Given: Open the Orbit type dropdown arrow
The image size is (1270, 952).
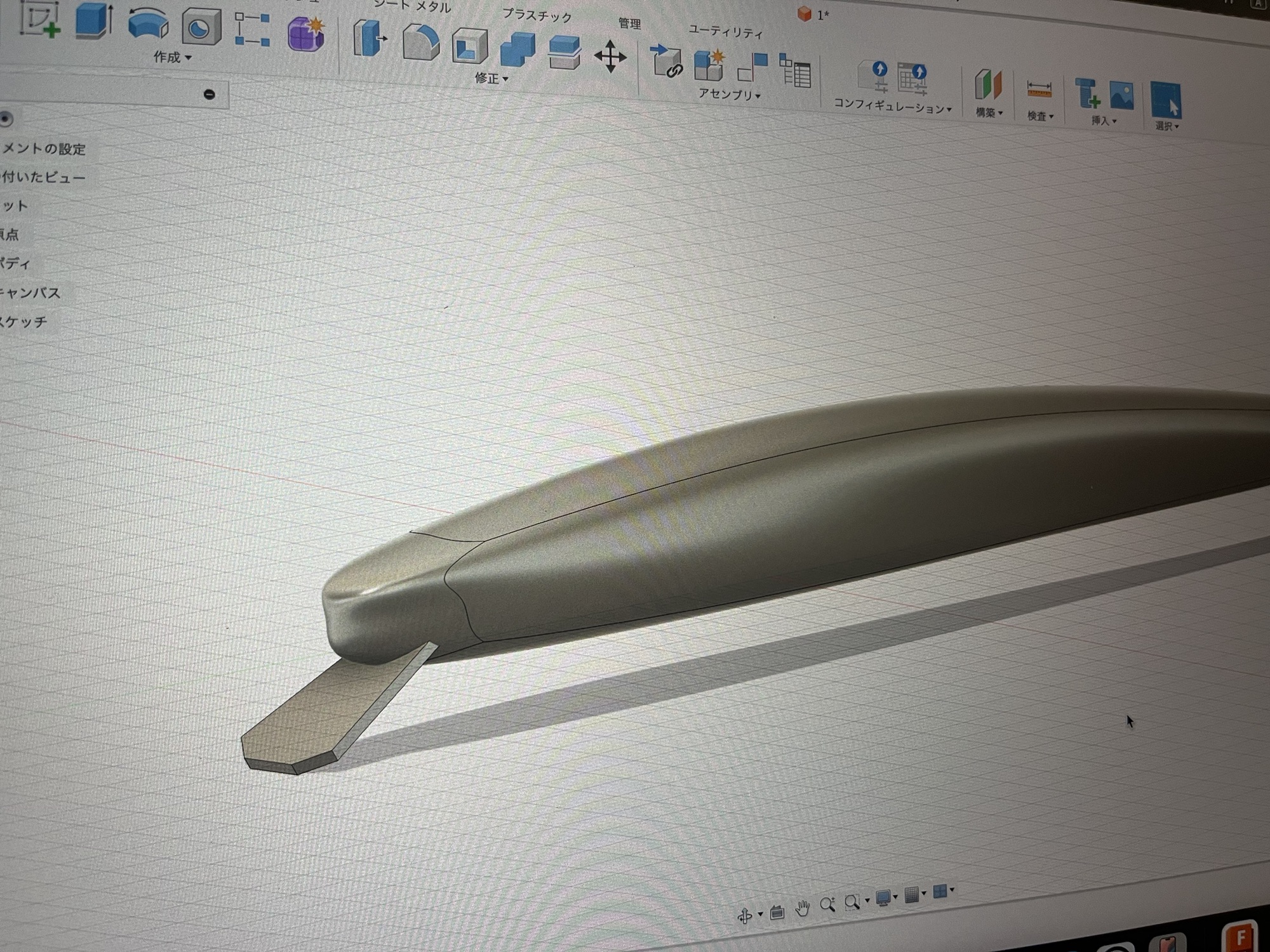Looking at the screenshot, I should coord(760,915).
